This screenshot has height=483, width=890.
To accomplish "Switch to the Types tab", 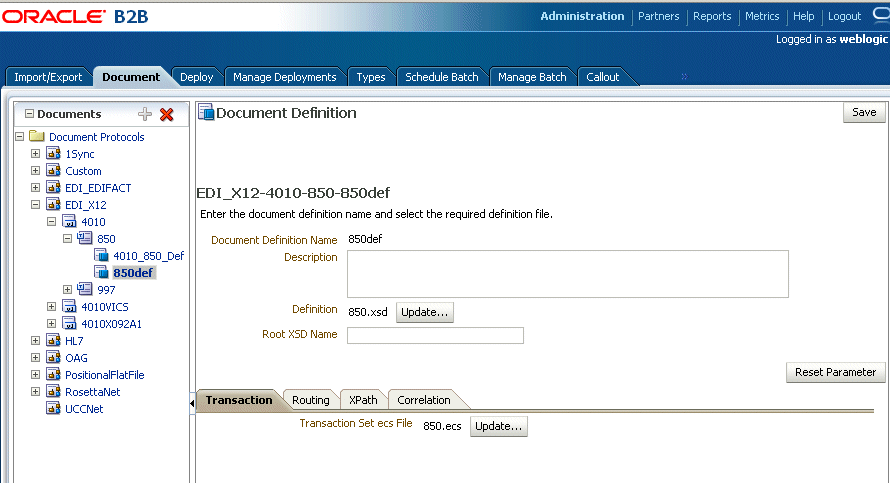I will 371,77.
